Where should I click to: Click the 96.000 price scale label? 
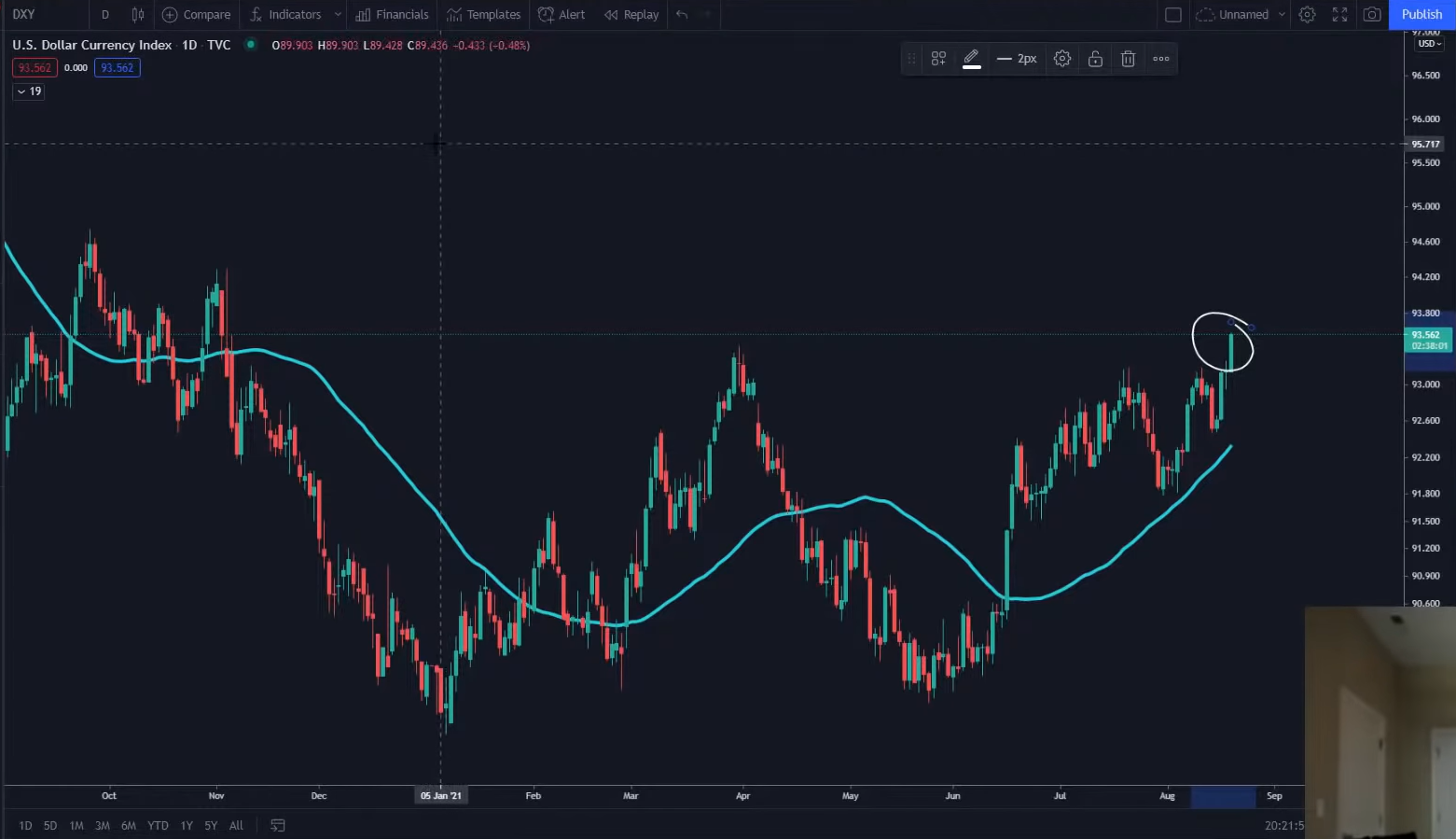pos(1425,119)
